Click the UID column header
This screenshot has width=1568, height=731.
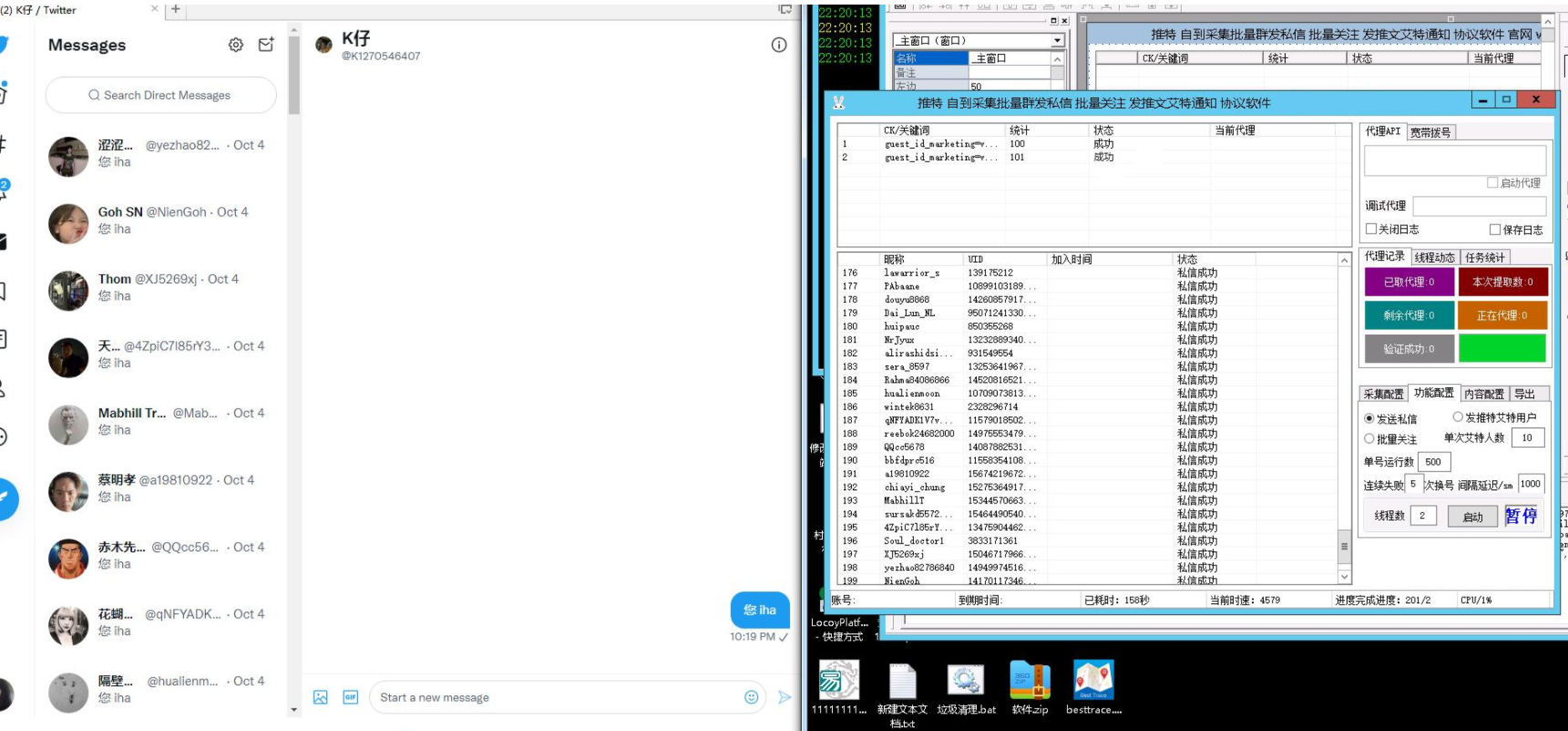point(1005,260)
